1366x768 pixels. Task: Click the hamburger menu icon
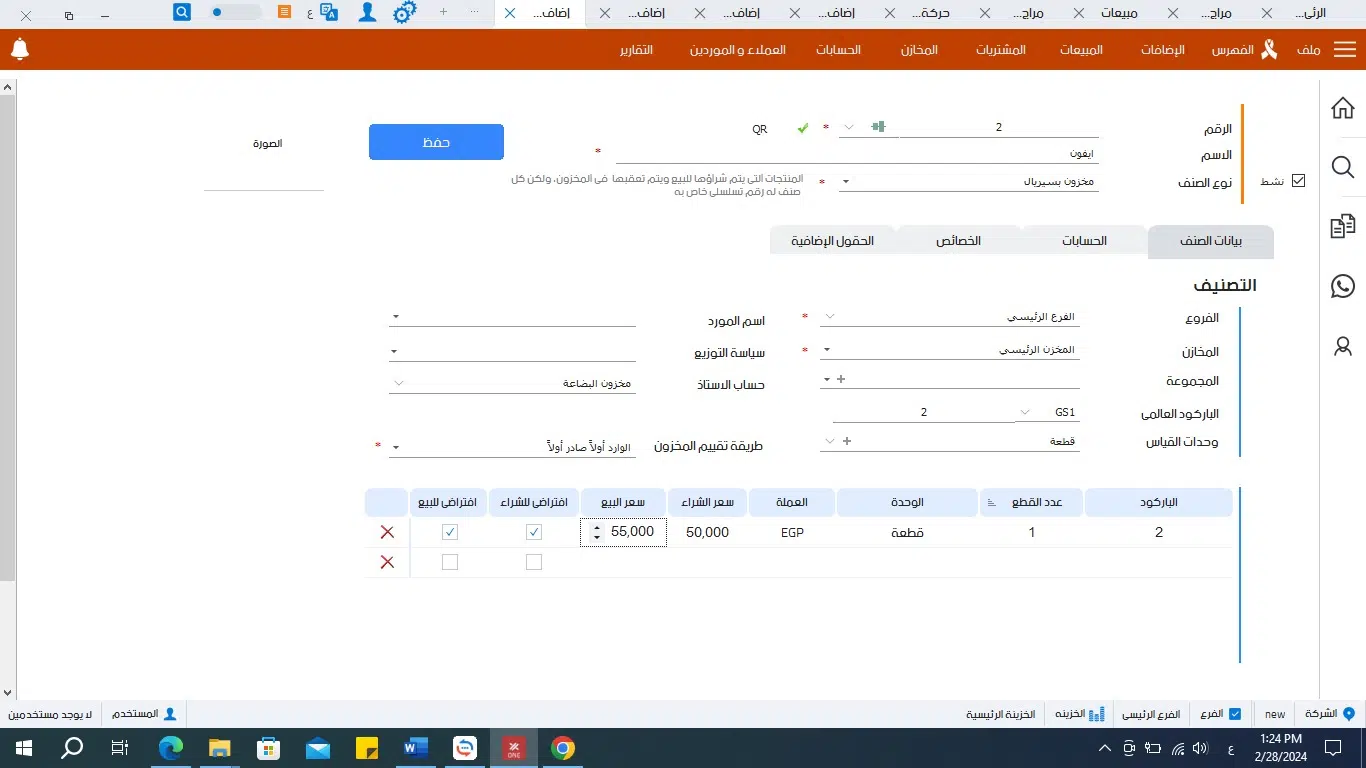click(1344, 50)
